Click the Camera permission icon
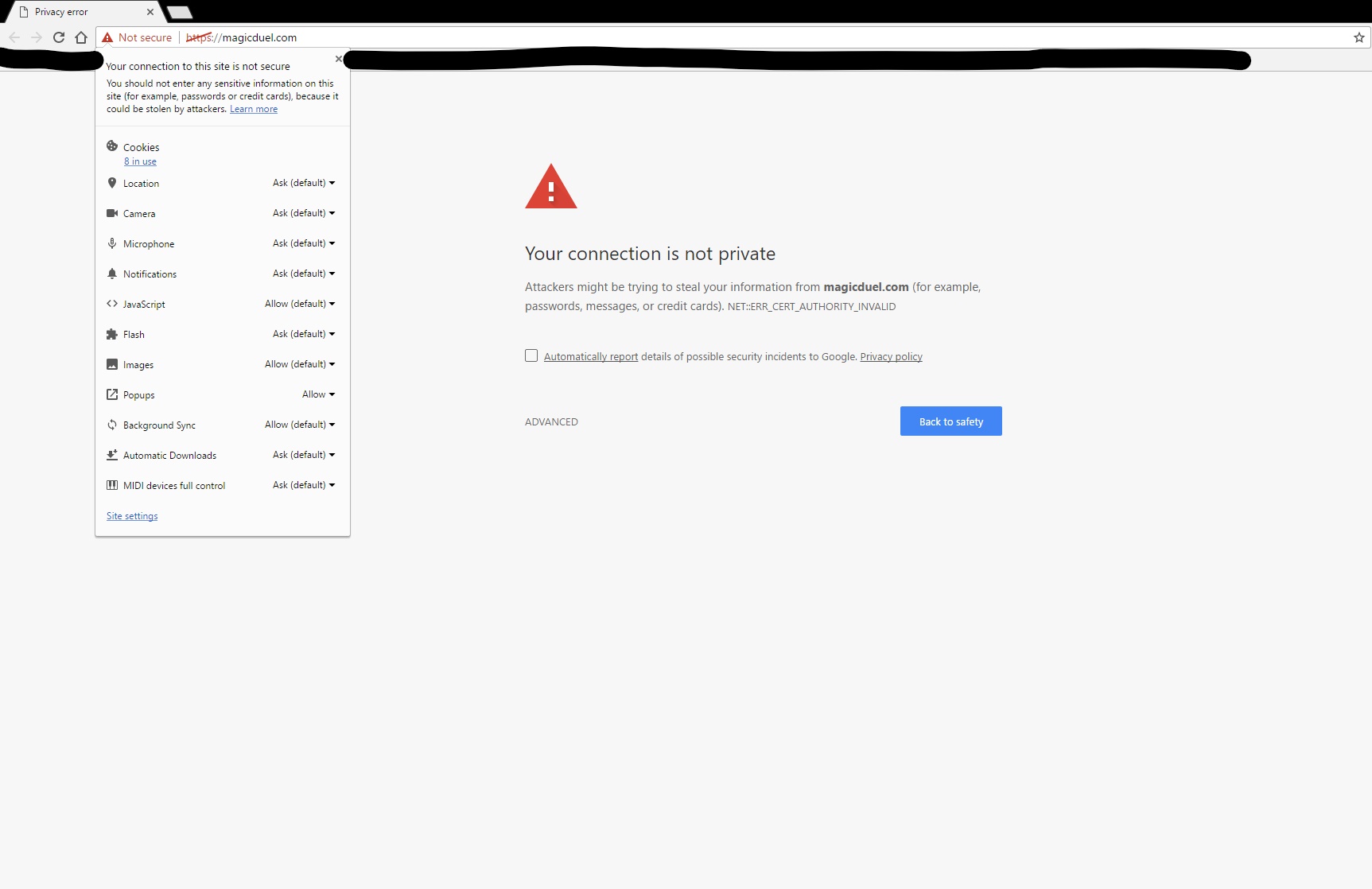Screen dimensions: 1372x889 (x=112, y=213)
